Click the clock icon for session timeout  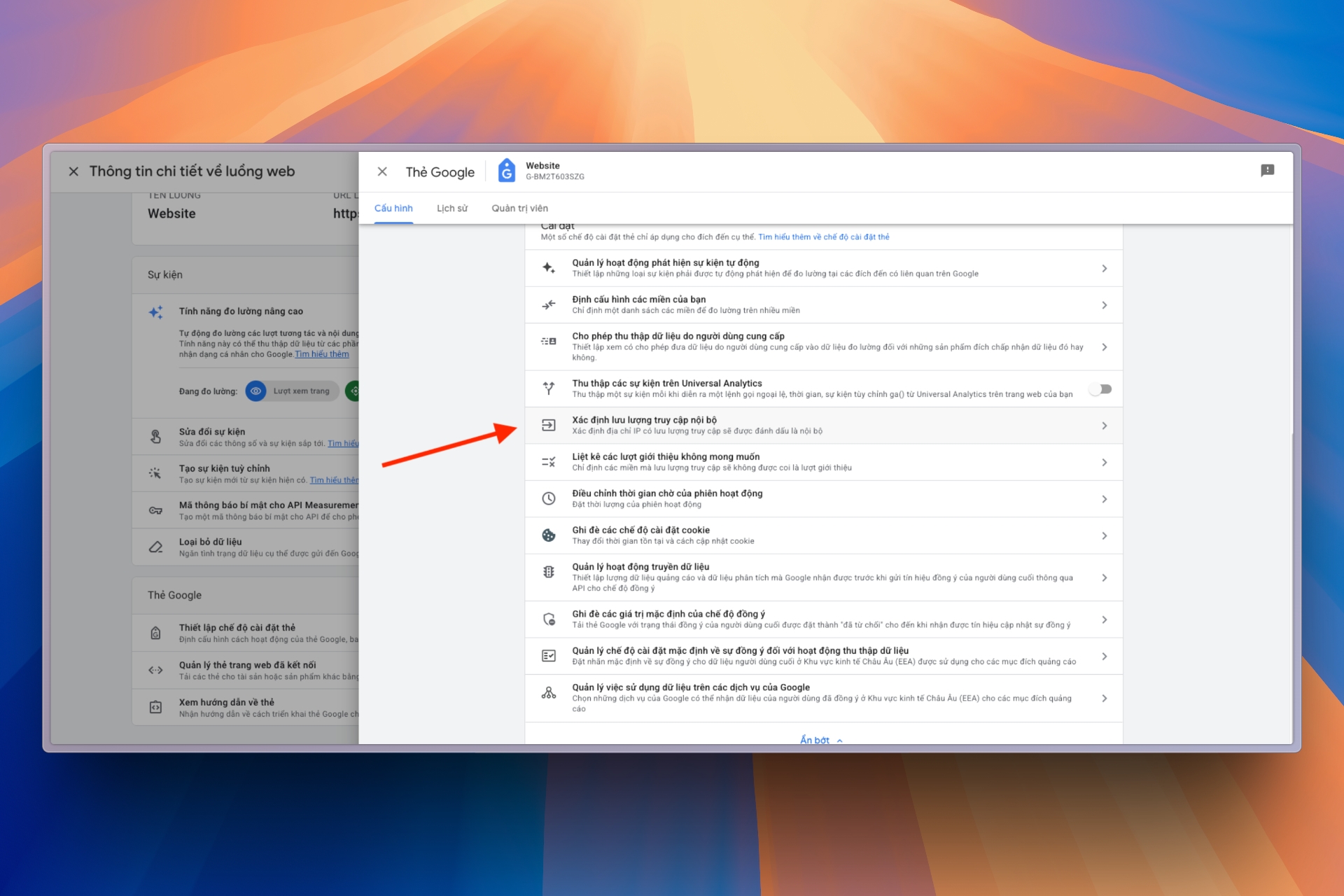click(549, 498)
